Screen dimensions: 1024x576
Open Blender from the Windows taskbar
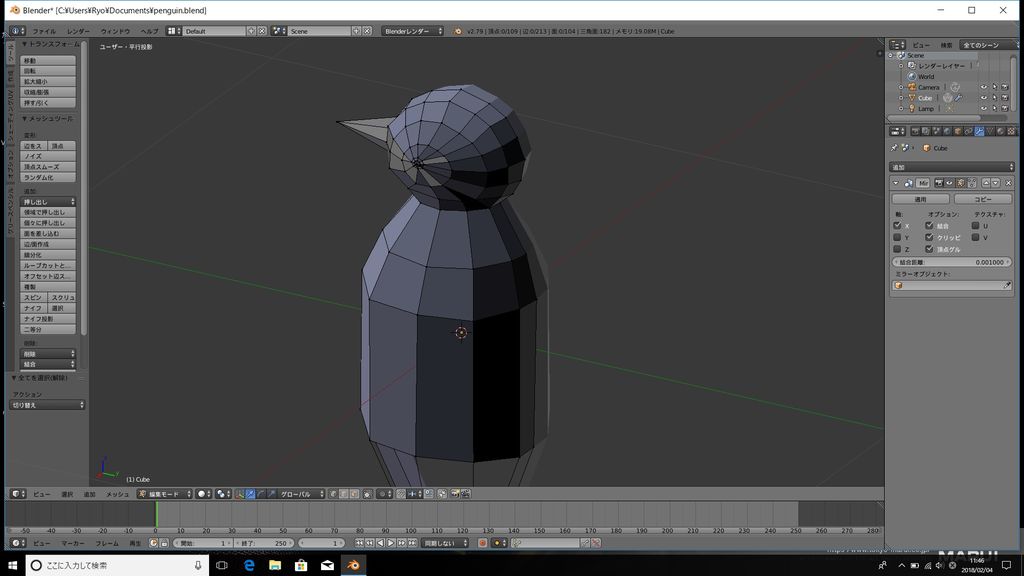[353, 565]
